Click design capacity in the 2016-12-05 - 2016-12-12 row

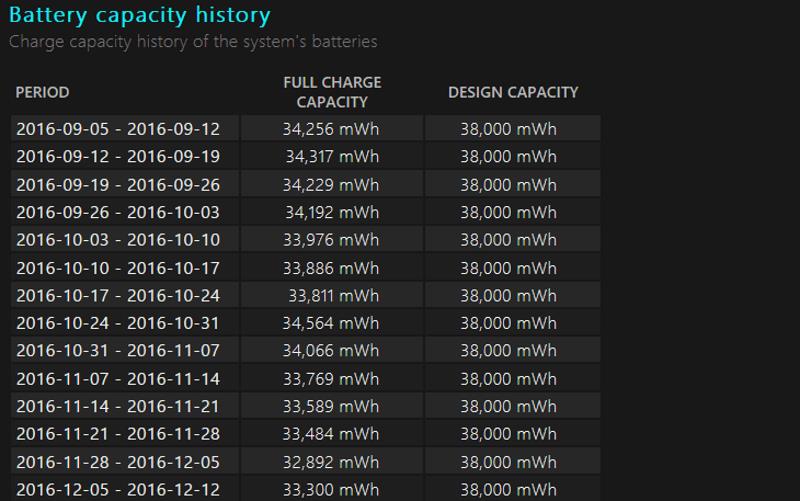(509, 489)
